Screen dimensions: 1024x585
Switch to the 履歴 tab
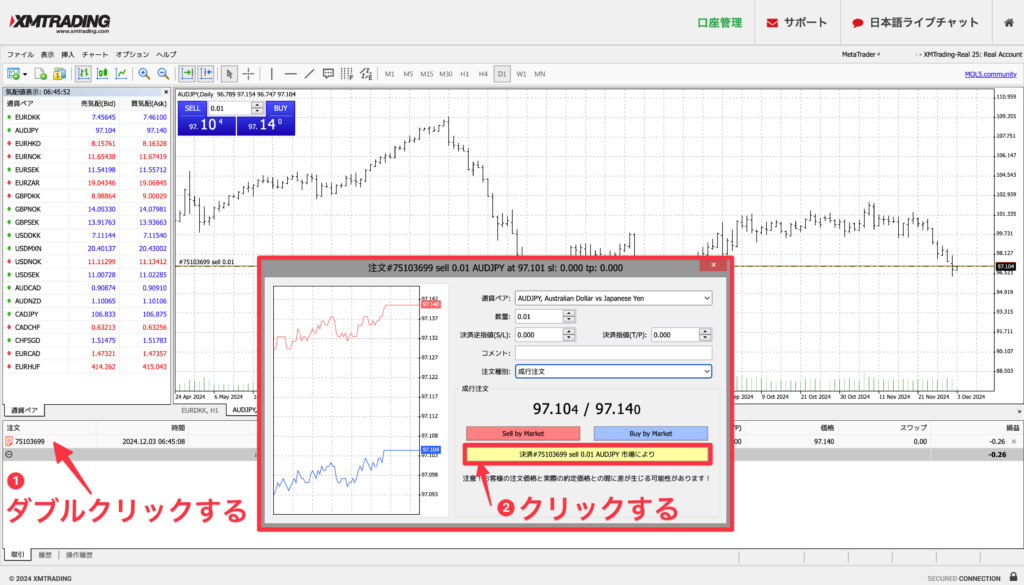[x=45, y=554]
